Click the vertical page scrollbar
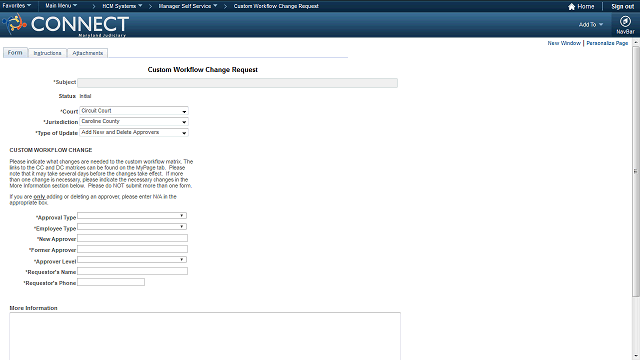This screenshot has width=640, height=360. point(636,171)
